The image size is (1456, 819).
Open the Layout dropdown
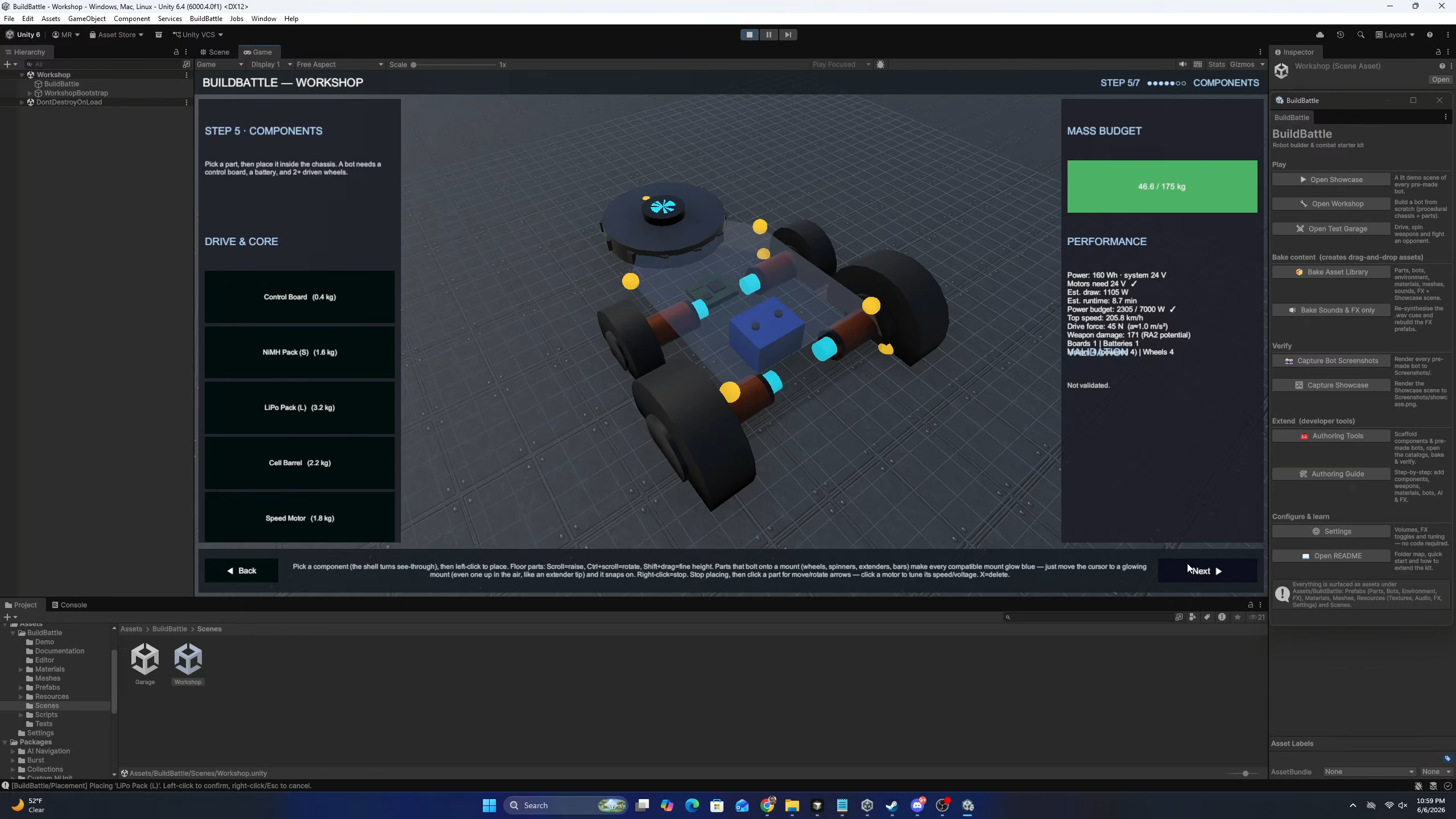pyautogui.click(x=1395, y=35)
